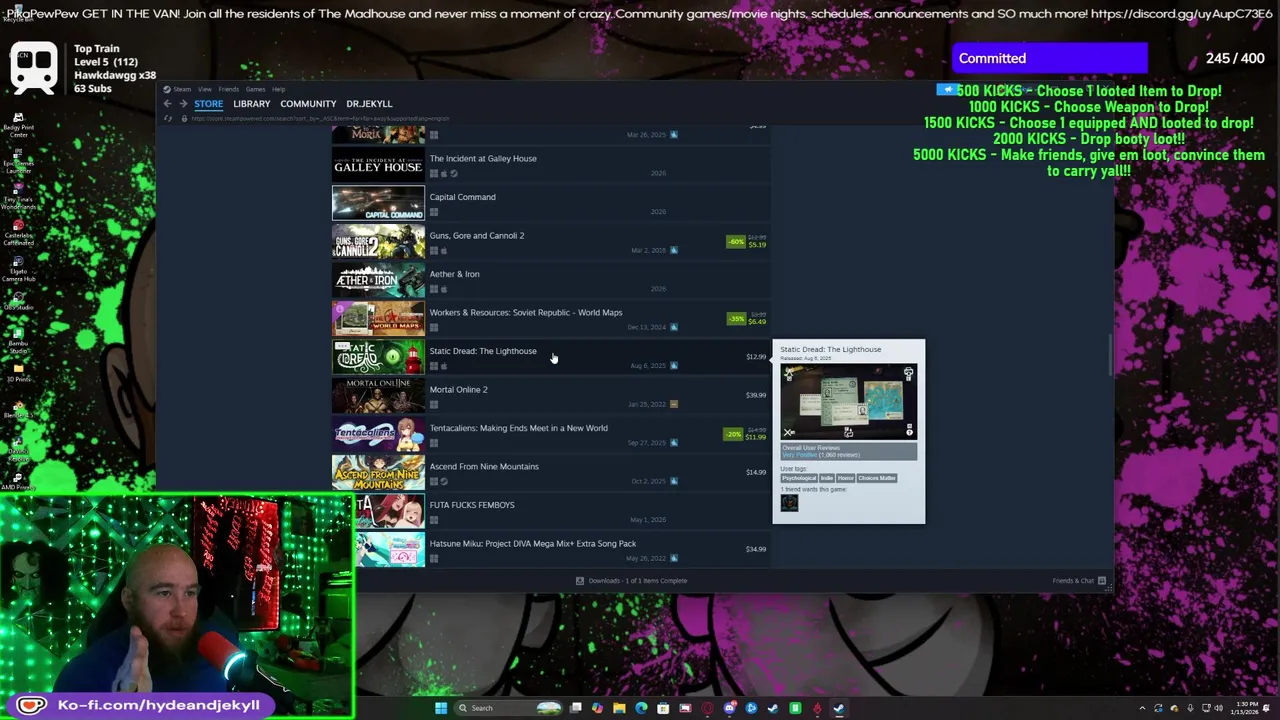This screenshot has height=720, width=1280.
Task: Open the taskbar clock and date
Action: (x=1244, y=708)
